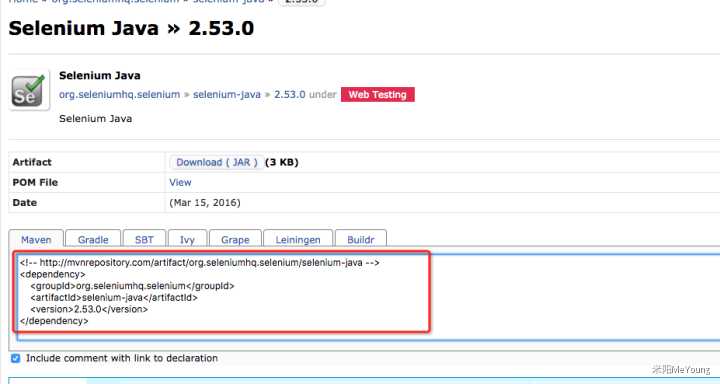Image resolution: width=720 pixels, height=384 pixels.
Task: Click the (3 KB) file size text
Action: 282,162
